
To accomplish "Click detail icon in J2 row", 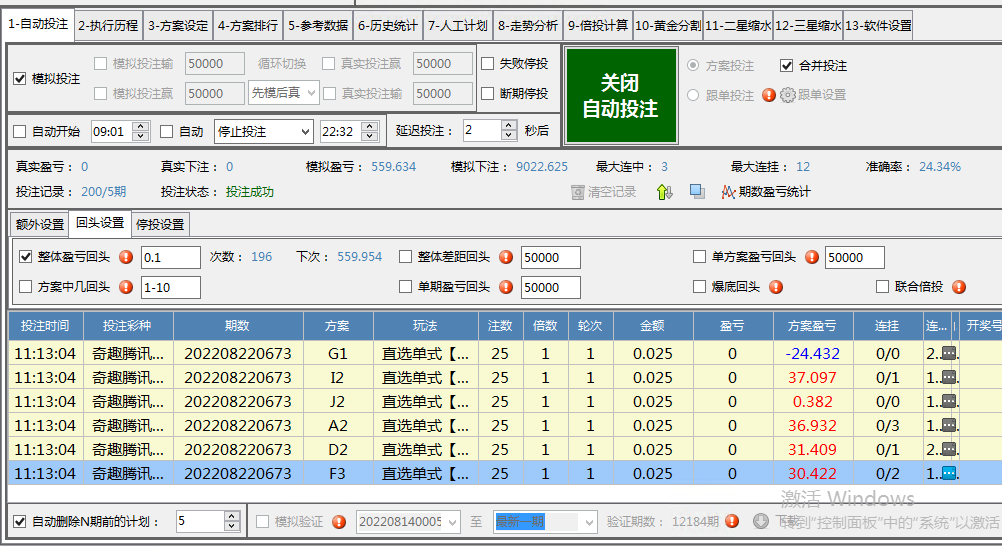I will click(949, 401).
